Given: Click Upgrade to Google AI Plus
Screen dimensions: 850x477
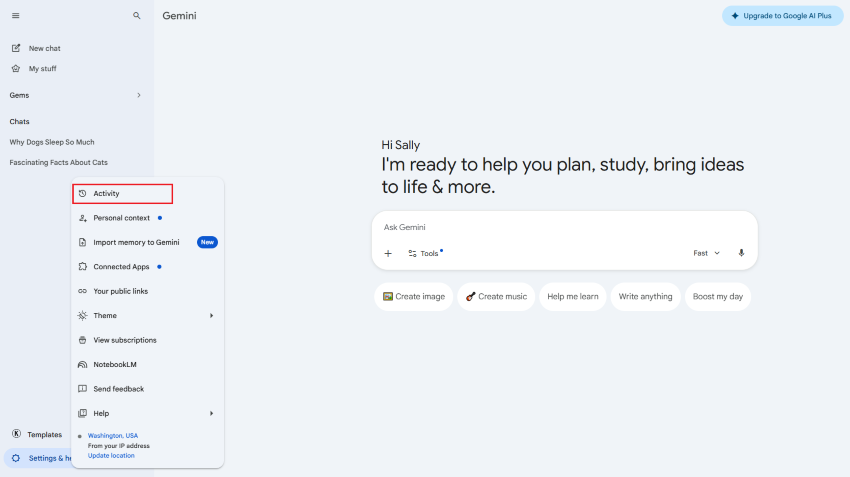Looking at the screenshot, I should 781,16.
